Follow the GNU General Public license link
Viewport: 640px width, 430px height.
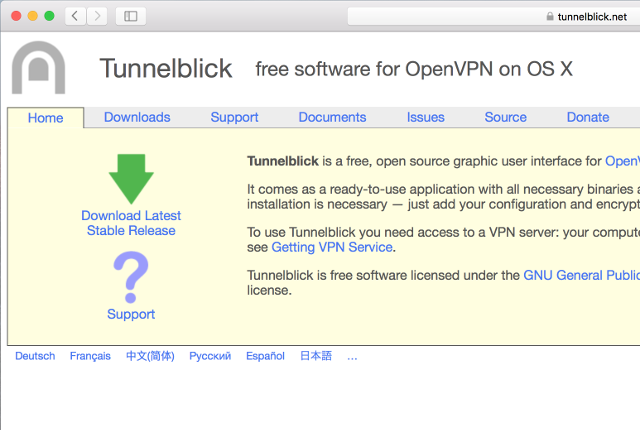click(x=581, y=275)
